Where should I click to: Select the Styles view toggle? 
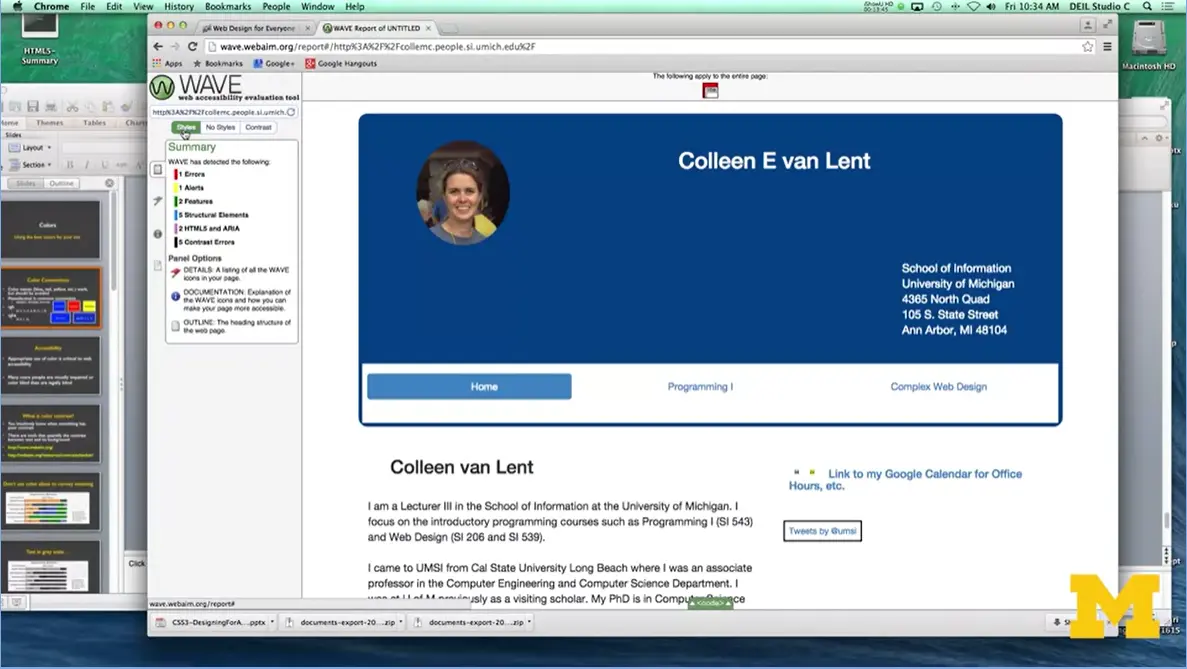(186, 127)
